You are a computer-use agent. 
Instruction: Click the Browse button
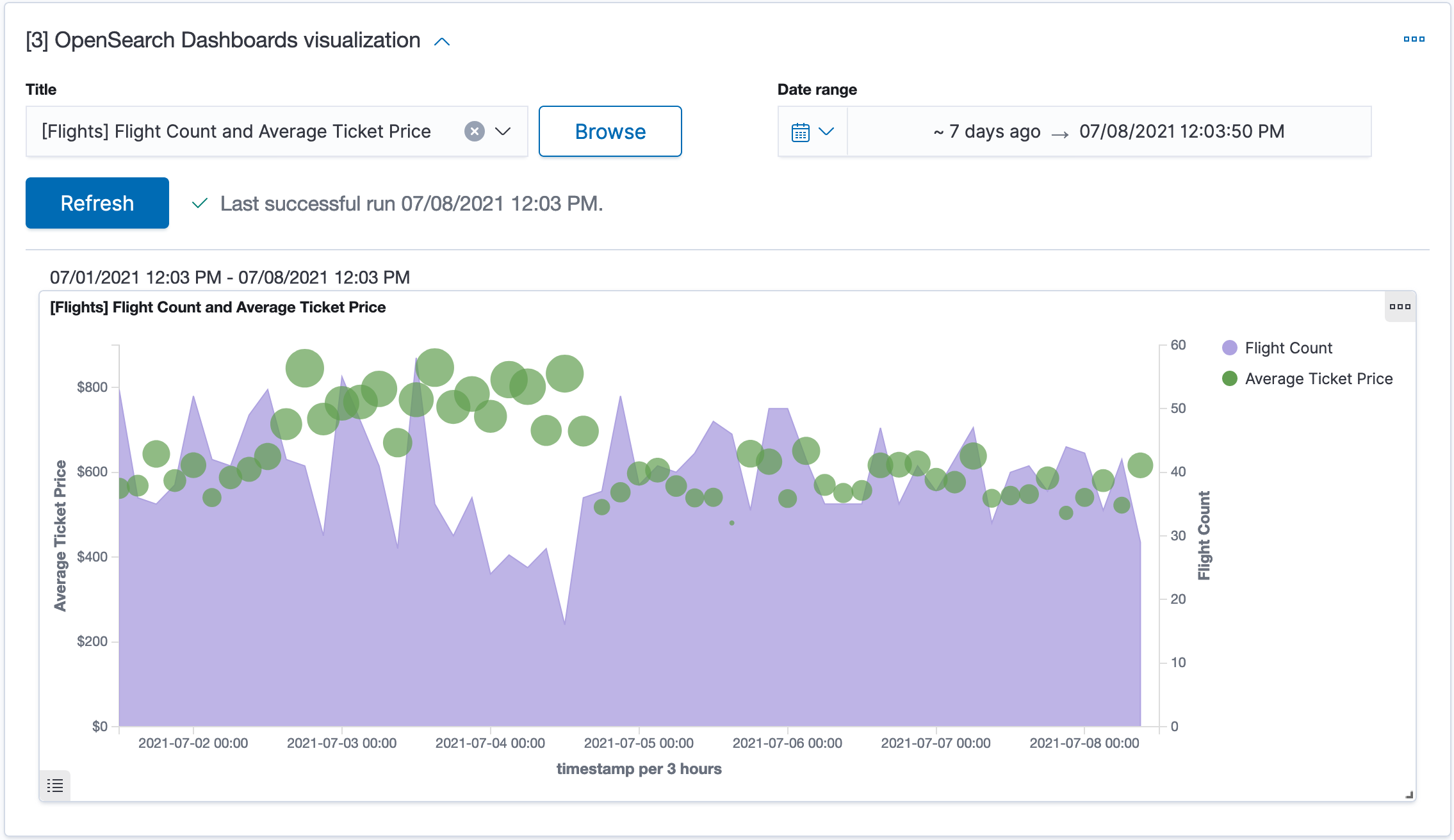pyautogui.click(x=610, y=131)
